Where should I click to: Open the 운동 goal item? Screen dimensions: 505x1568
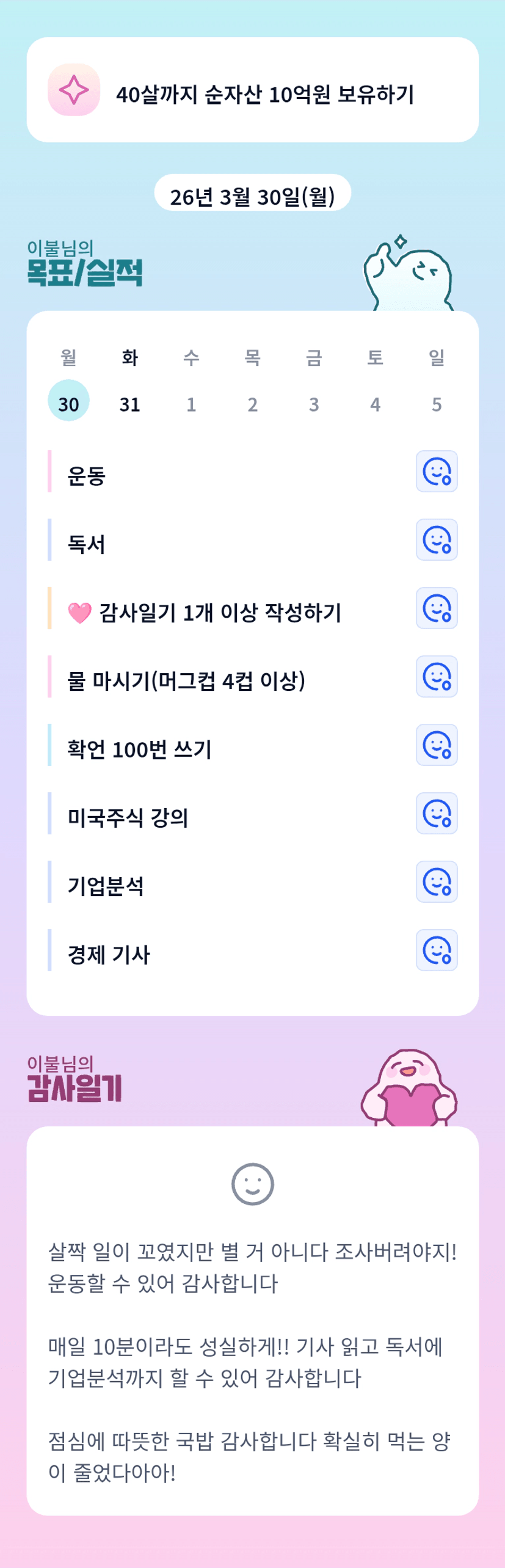[87, 475]
